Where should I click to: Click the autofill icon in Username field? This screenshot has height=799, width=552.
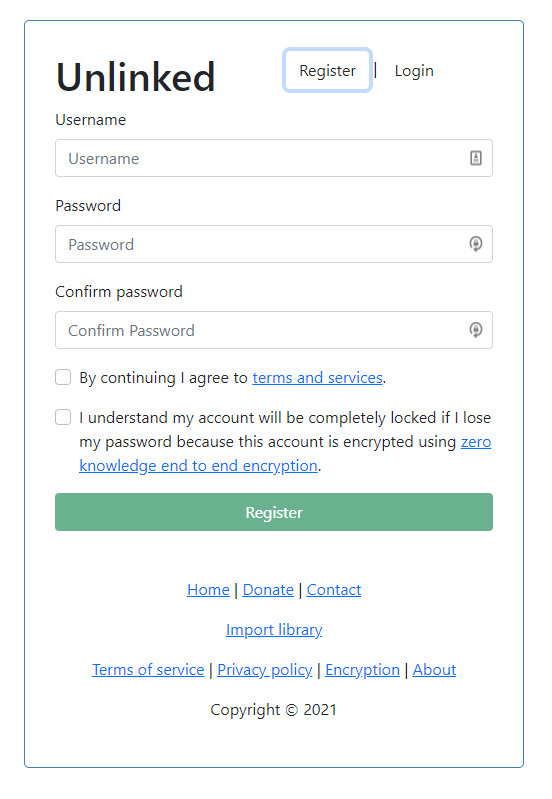[476, 158]
